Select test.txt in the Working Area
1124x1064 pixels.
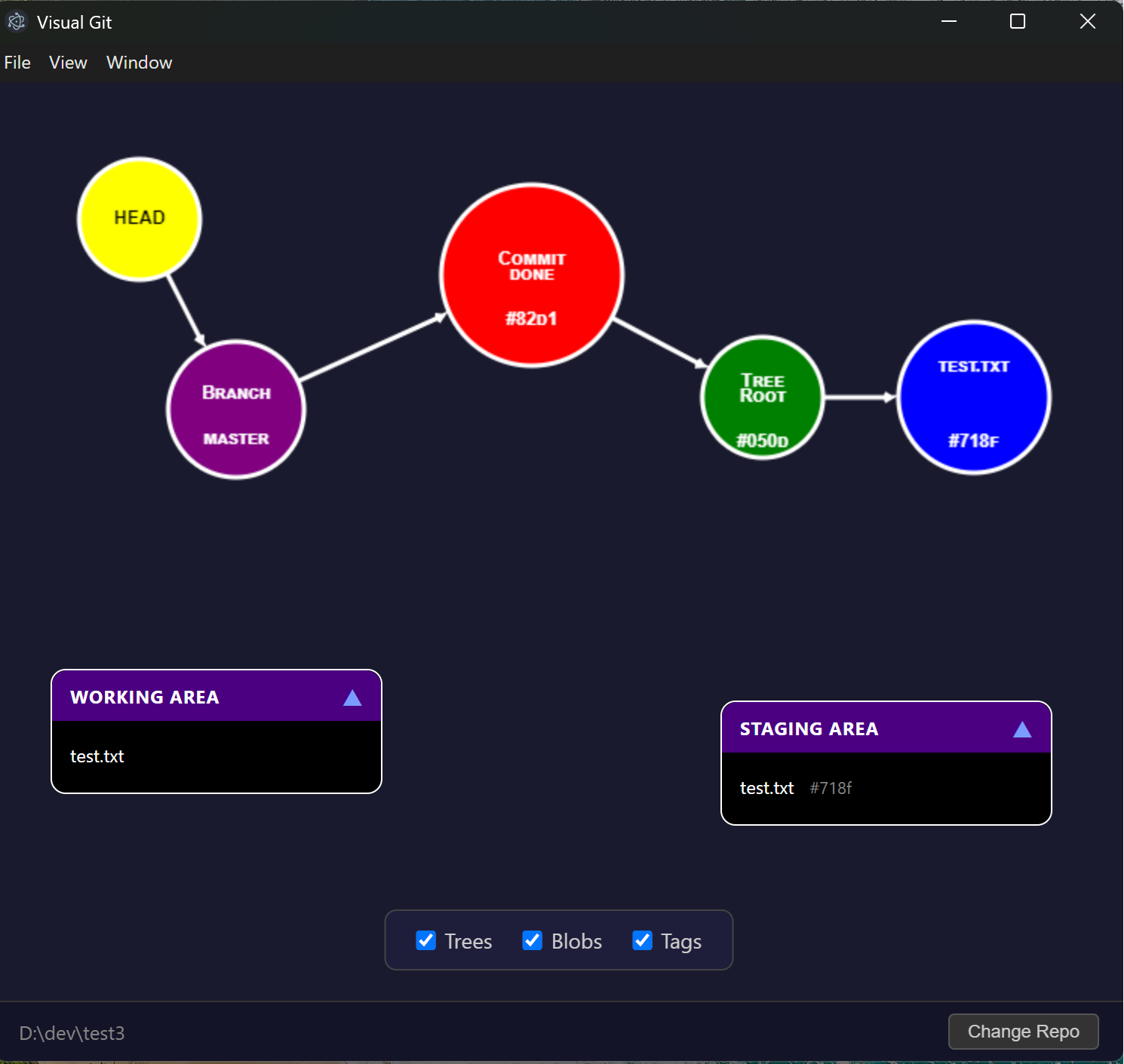(97, 756)
